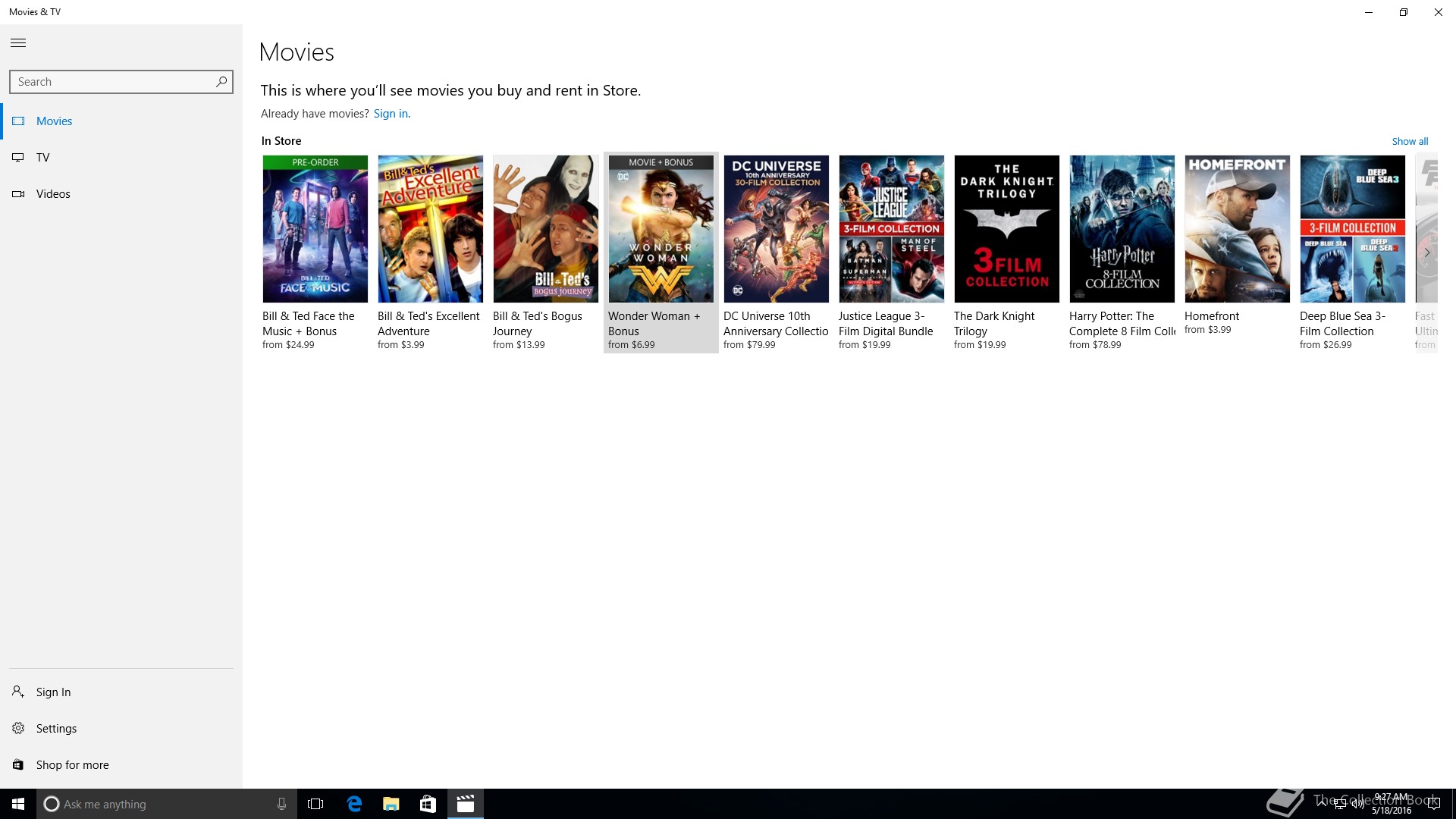
Task: Select the Videos camera icon in sidebar
Action: pos(18,194)
